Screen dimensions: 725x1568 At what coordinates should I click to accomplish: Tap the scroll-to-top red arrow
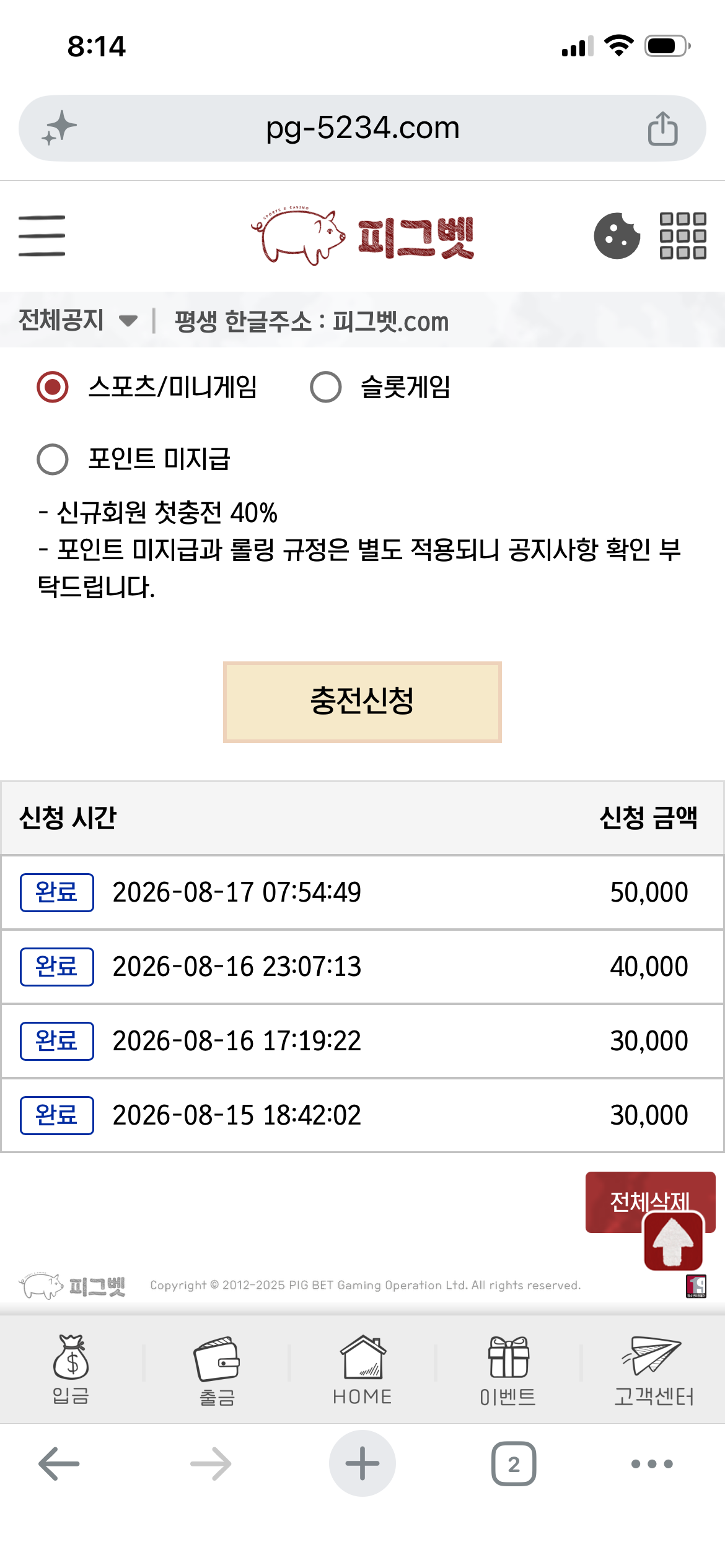tap(674, 1241)
